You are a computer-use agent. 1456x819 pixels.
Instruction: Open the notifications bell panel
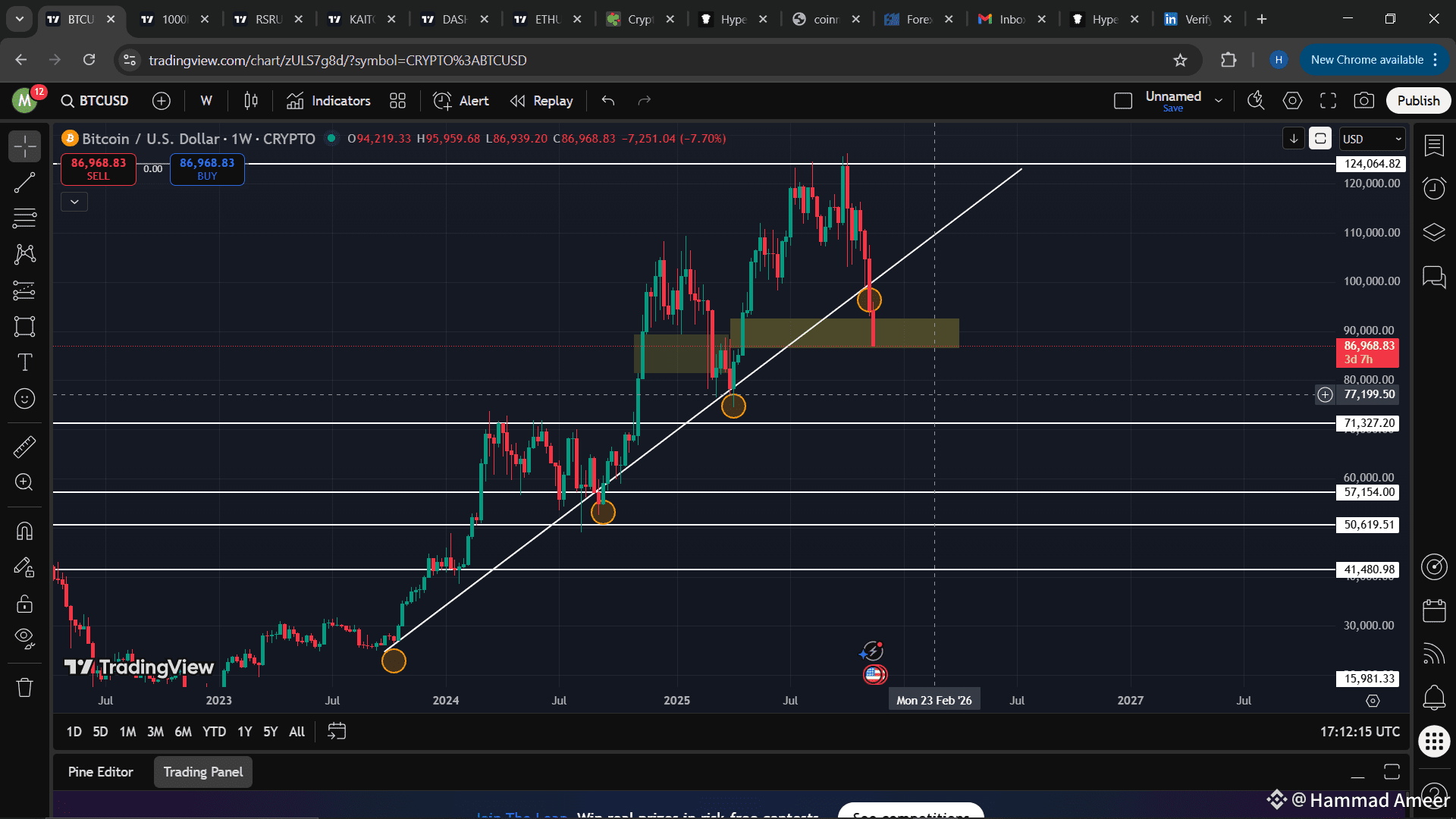tap(1434, 697)
